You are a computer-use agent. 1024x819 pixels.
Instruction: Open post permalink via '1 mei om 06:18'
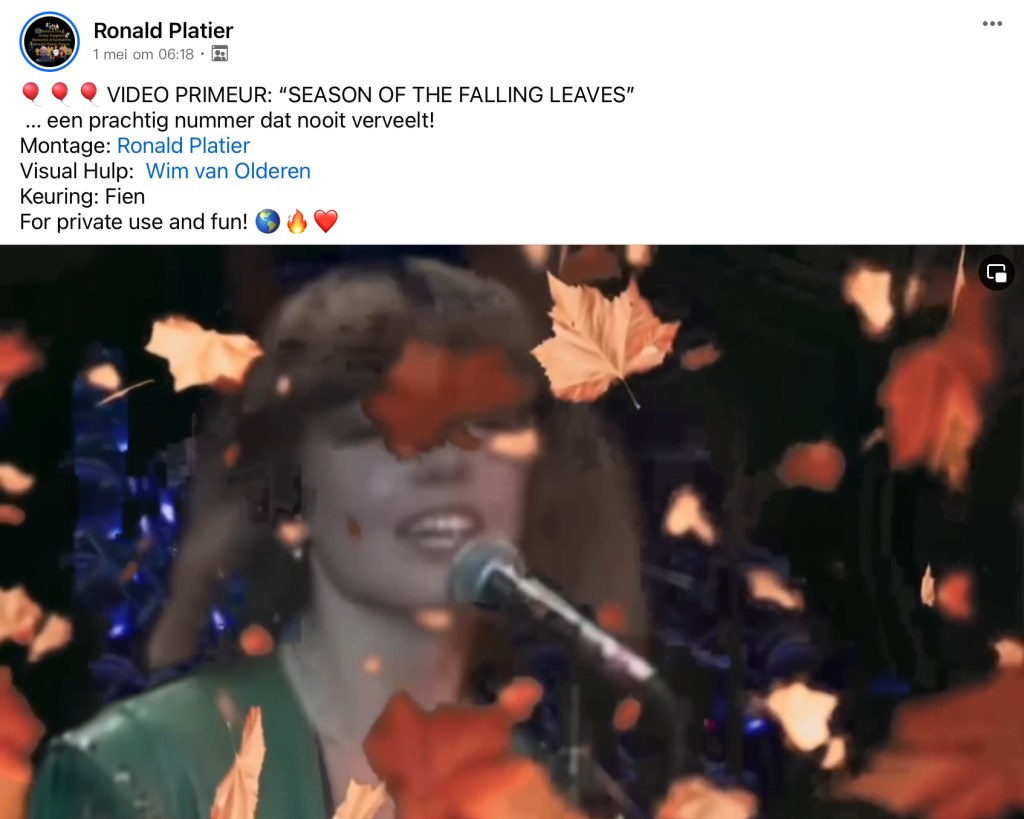click(144, 54)
